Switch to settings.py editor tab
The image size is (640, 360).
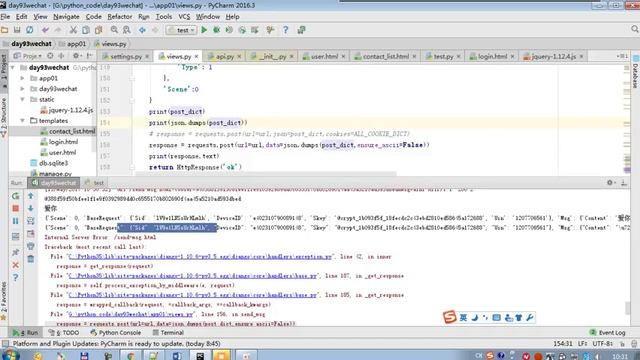(125, 56)
